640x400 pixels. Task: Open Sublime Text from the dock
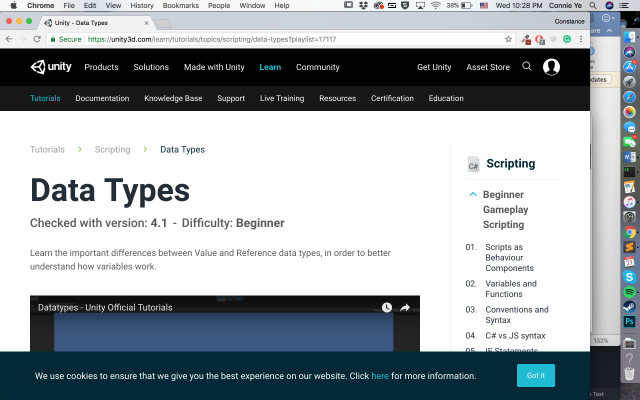coord(629,247)
